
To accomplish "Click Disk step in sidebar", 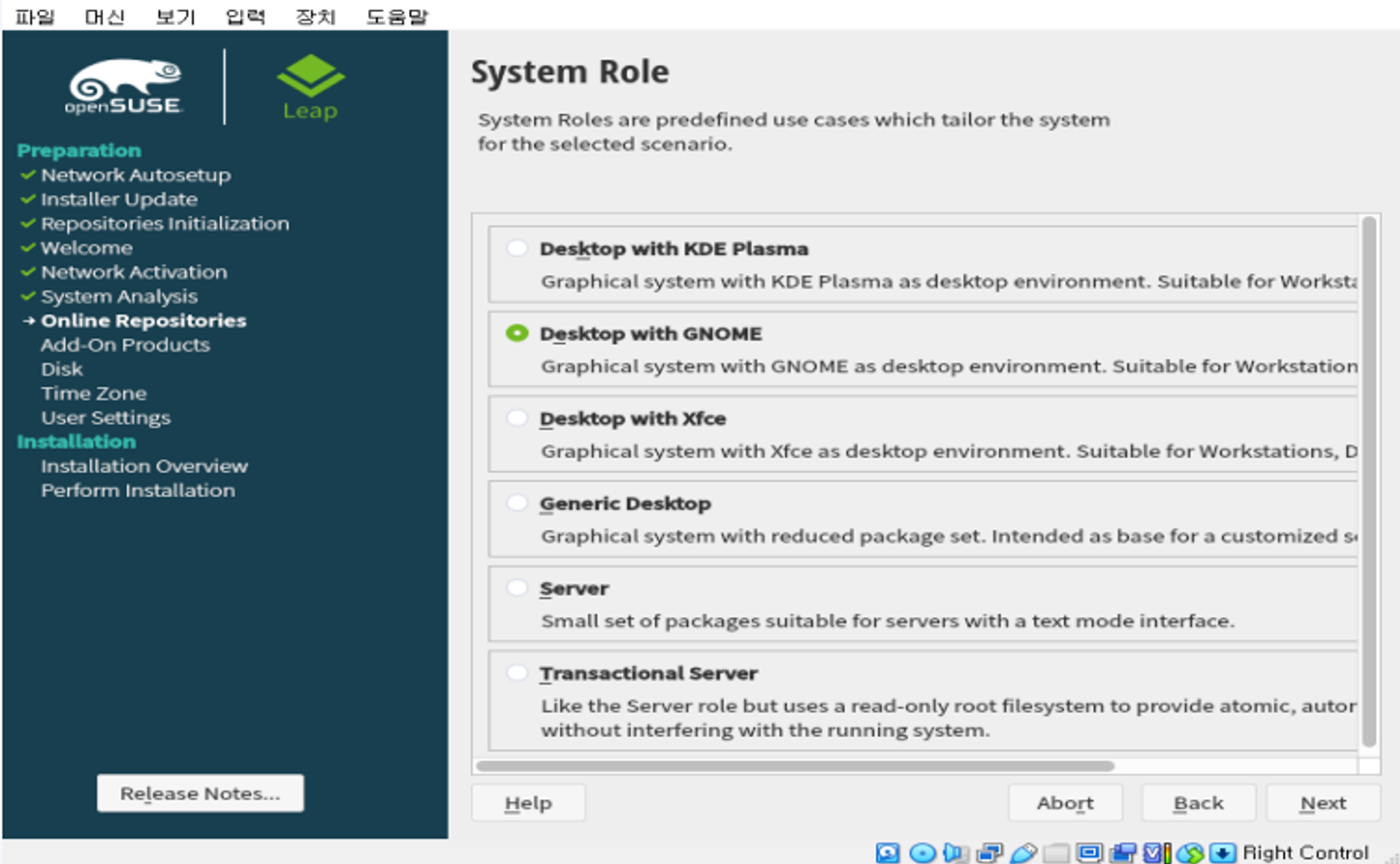I will pos(61,369).
